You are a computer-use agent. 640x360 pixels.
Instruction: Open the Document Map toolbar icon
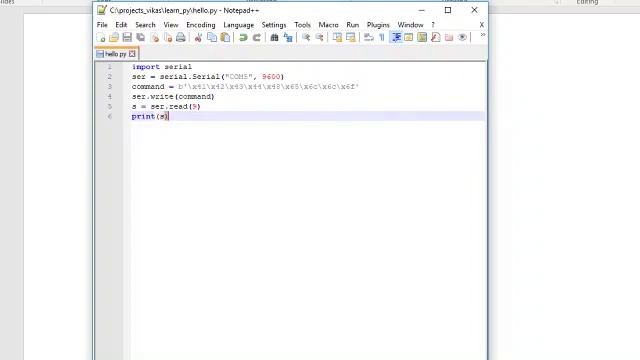click(422, 38)
